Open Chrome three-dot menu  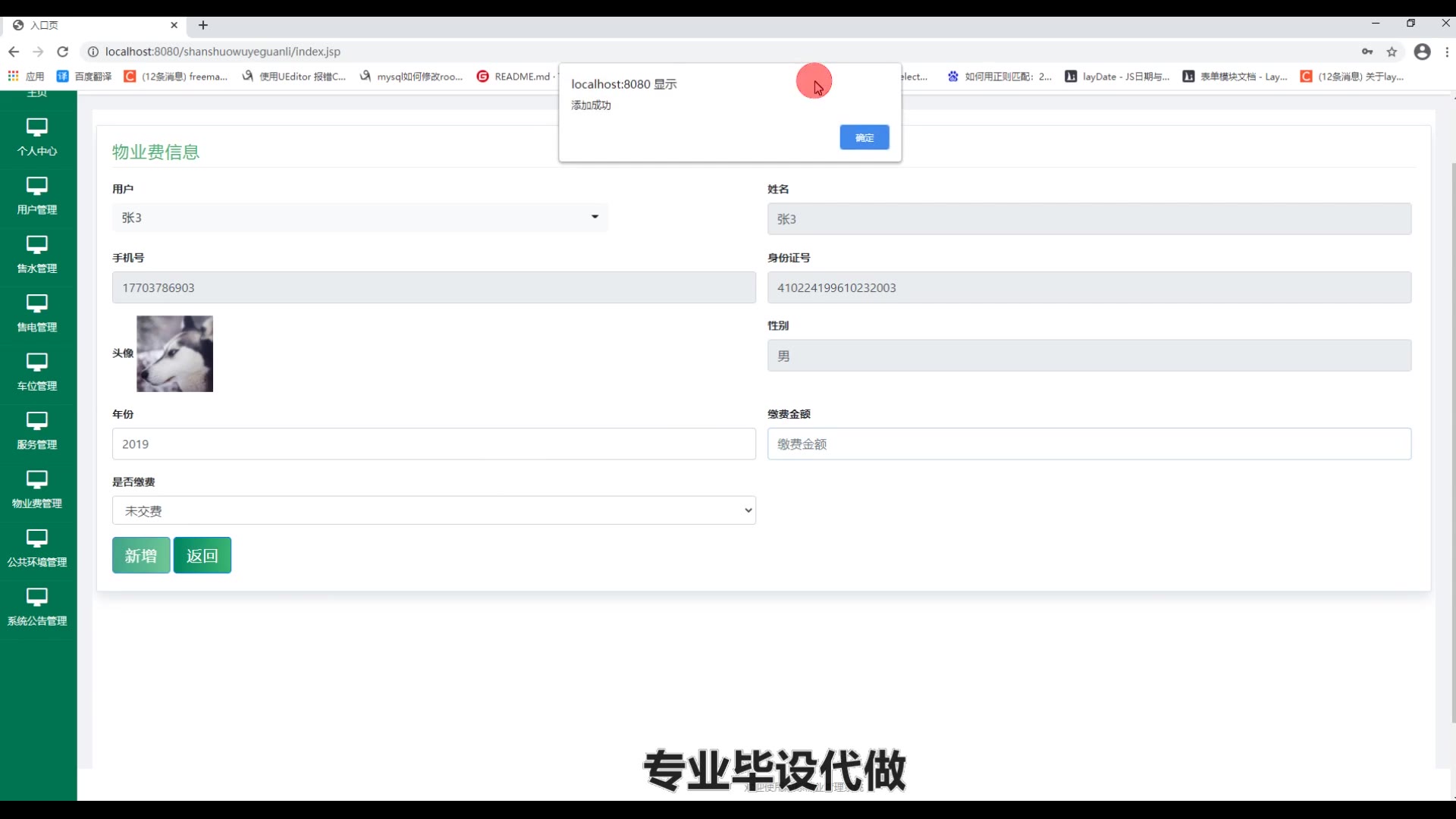[1447, 52]
